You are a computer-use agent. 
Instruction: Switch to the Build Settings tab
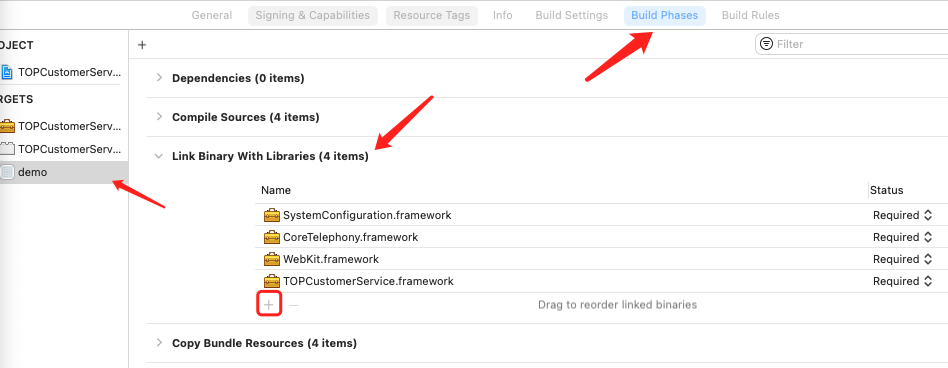tap(571, 16)
